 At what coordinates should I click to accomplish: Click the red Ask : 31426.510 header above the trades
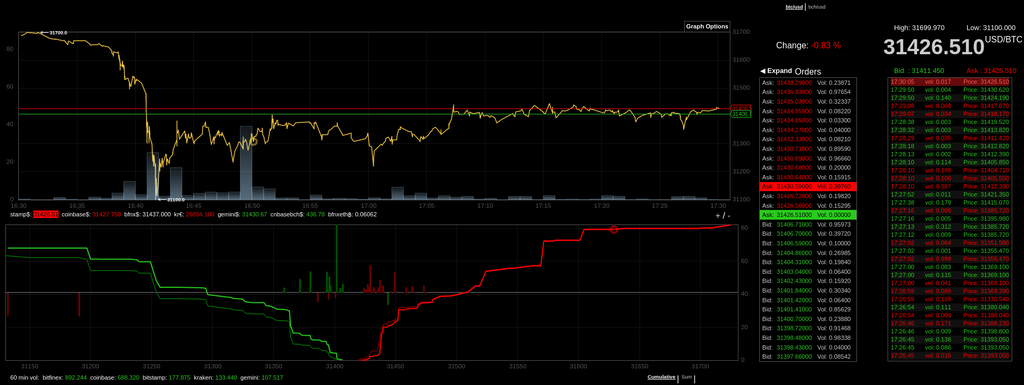click(991, 70)
